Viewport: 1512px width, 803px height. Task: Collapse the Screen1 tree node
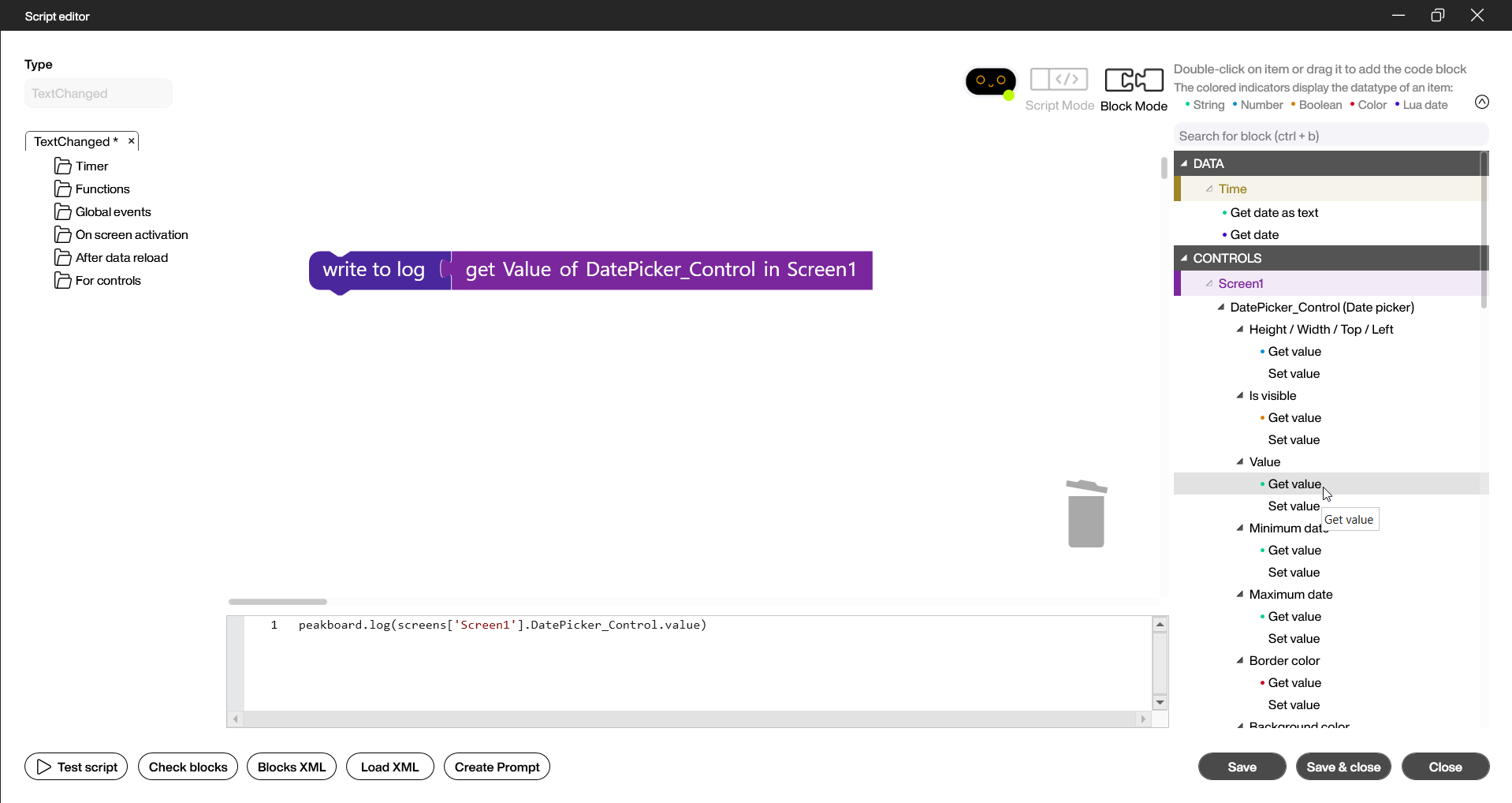coord(1209,283)
